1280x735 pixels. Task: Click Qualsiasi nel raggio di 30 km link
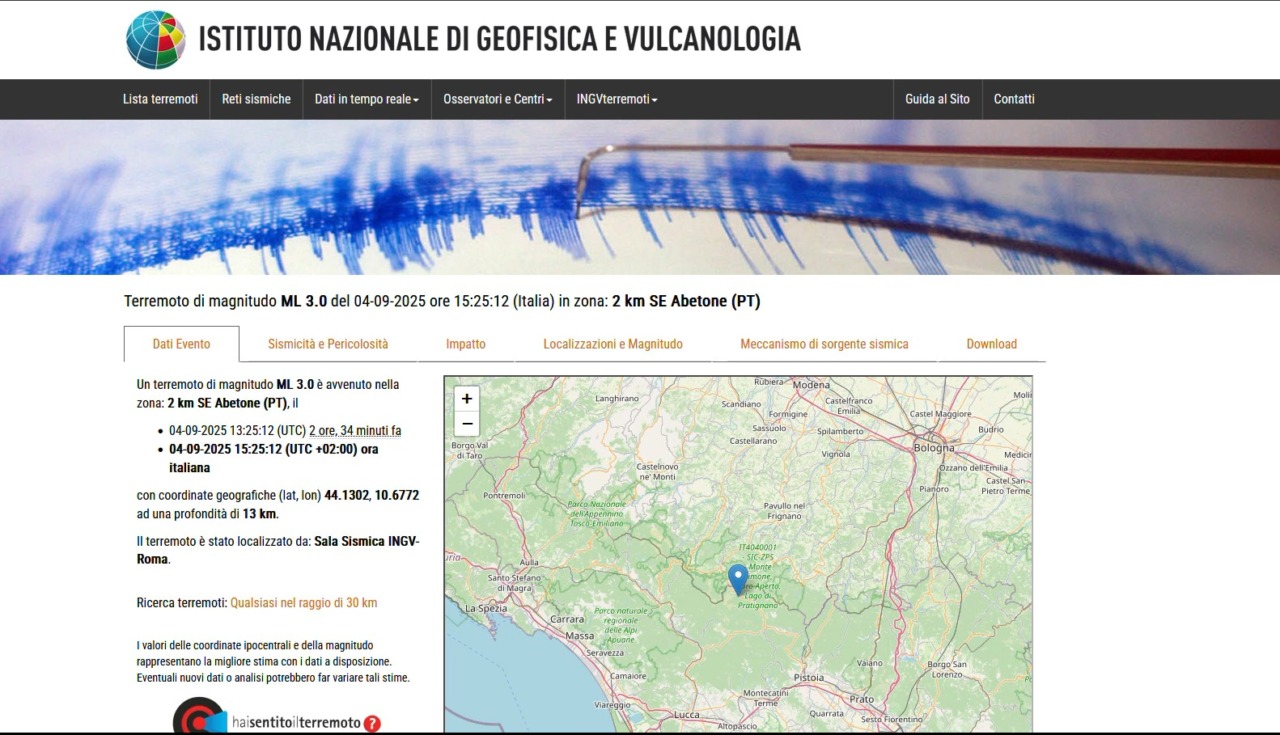tap(304, 603)
